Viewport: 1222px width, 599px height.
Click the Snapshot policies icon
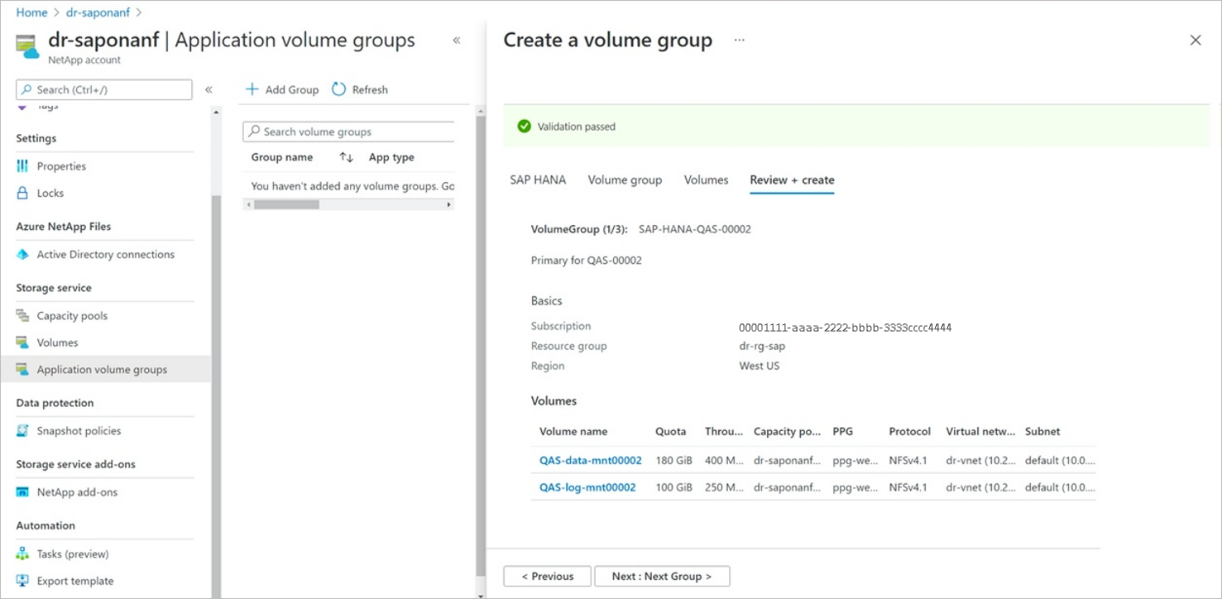click(23, 431)
